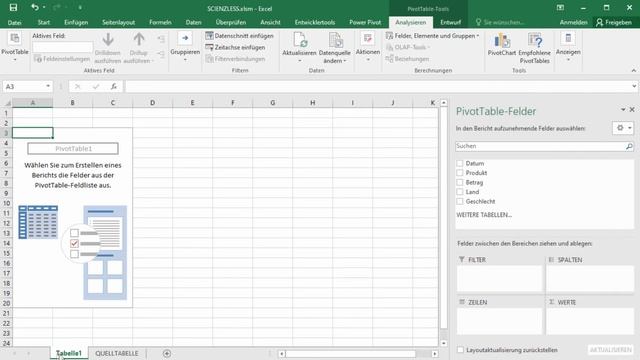Click Datenquelle ändern icon
This screenshot has width=640, height=360.
point(336,40)
